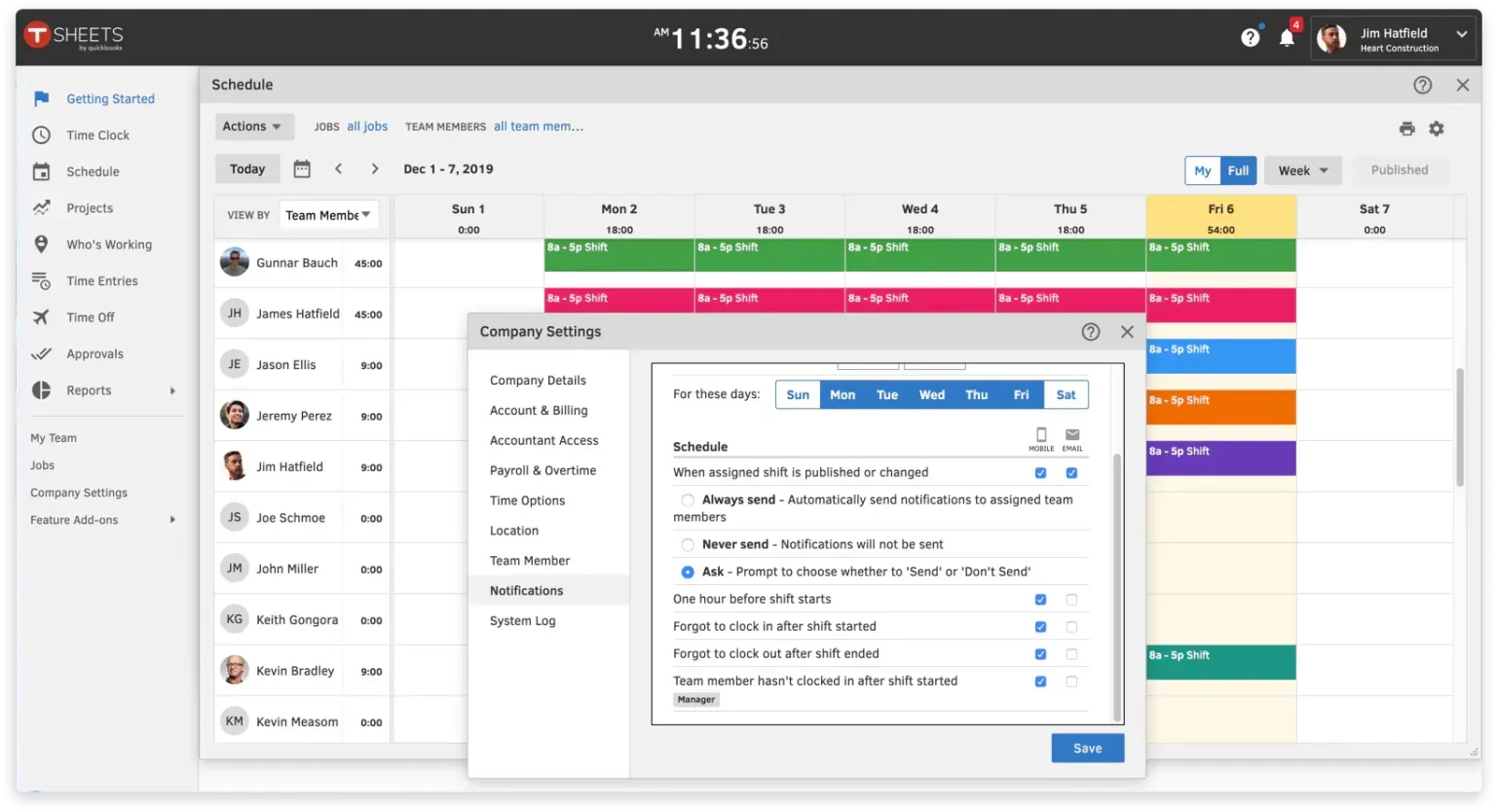The height and width of the screenshot is (812, 1496).
Task: Print the schedule with printer icon
Action: point(1406,129)
